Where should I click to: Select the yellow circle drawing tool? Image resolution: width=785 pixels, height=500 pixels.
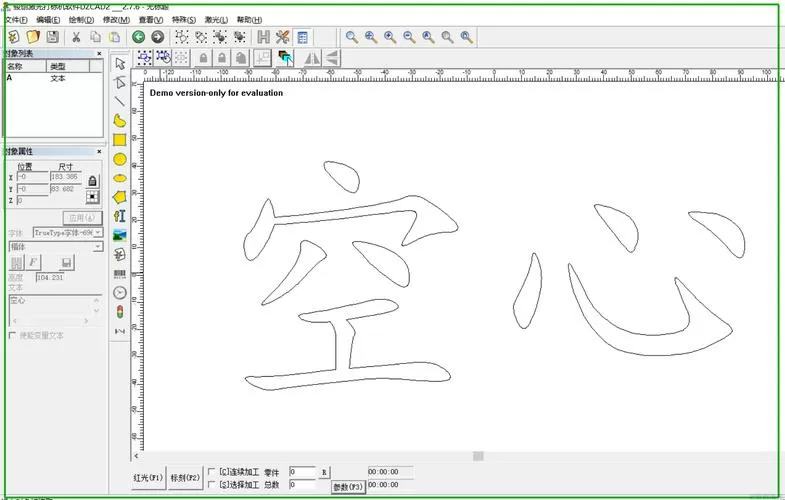click(x=120, y=159)
